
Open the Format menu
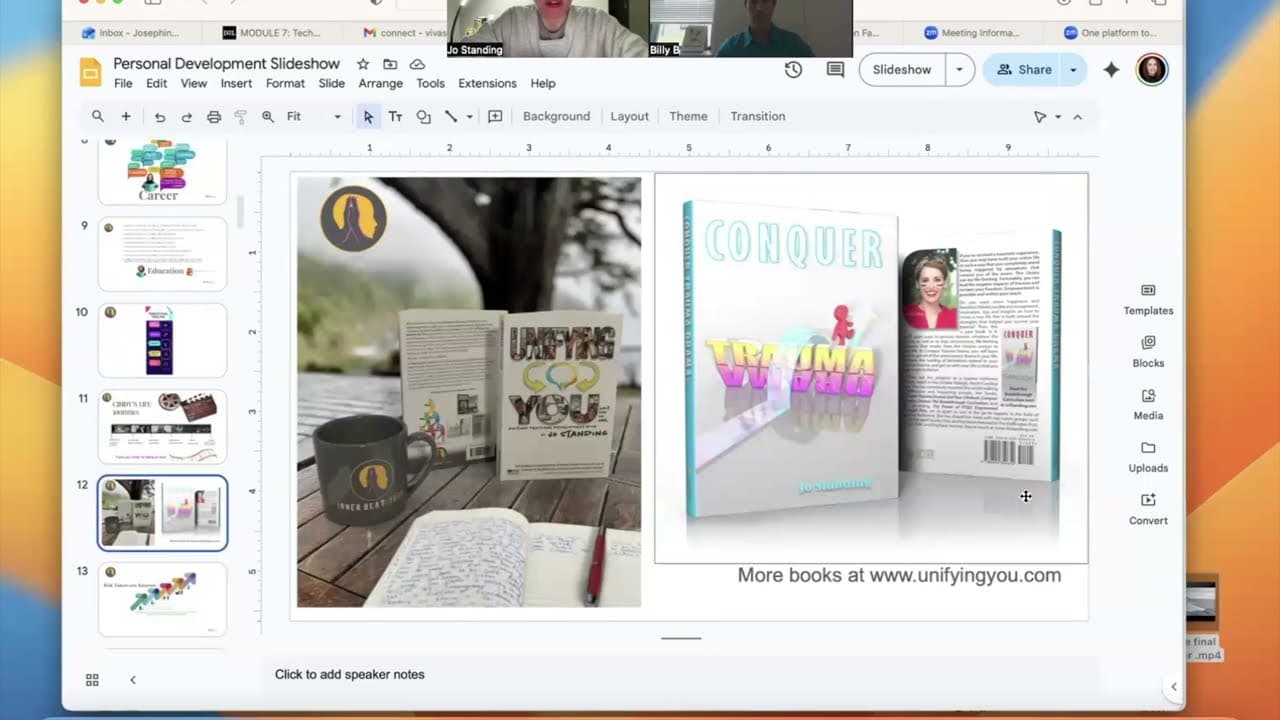[285, 84]
